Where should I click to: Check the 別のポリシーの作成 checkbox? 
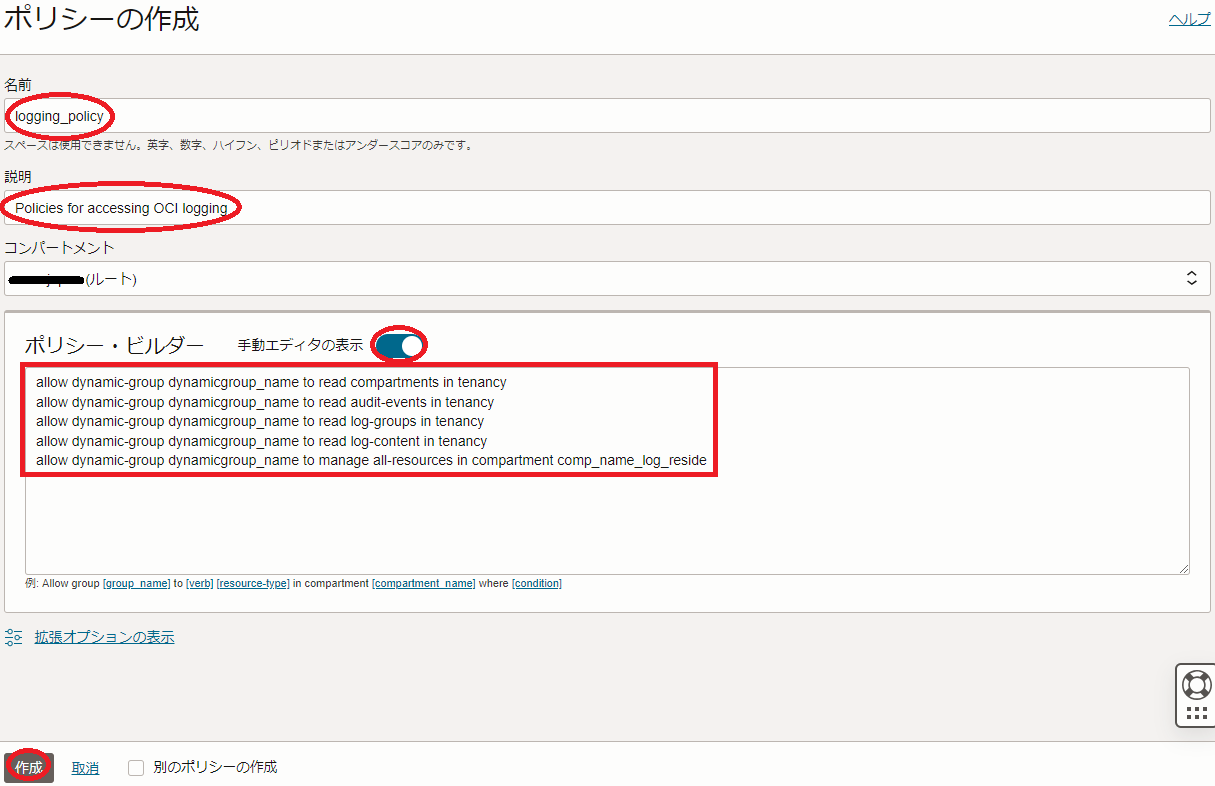pos(137,768)
